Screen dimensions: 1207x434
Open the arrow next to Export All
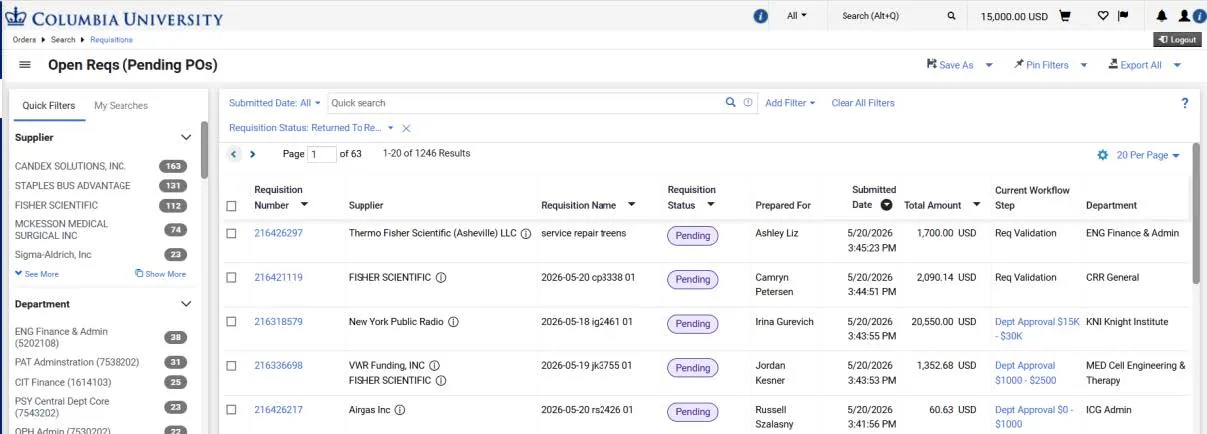coord(1177,65)
